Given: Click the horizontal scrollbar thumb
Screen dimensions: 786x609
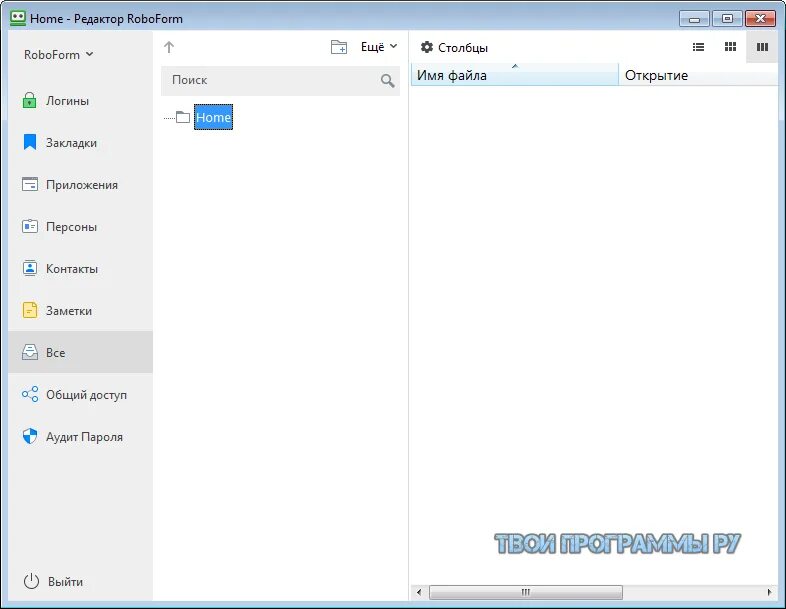Looking at the screenshot, I should click(526, 592).
